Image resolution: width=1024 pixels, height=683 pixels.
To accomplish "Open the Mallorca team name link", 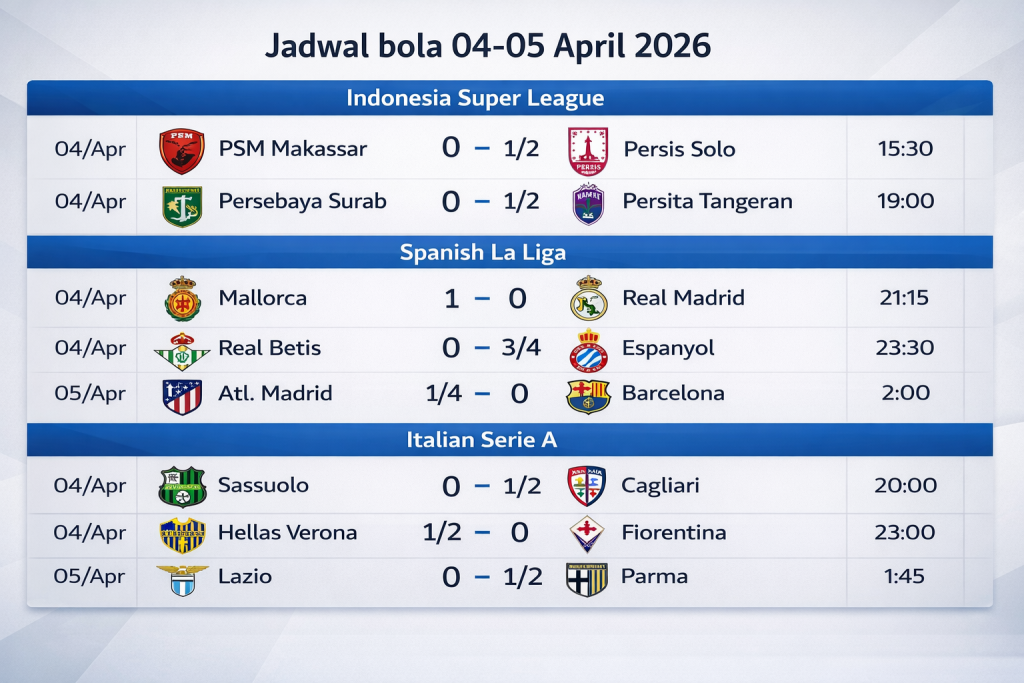I will pos(262,298).
